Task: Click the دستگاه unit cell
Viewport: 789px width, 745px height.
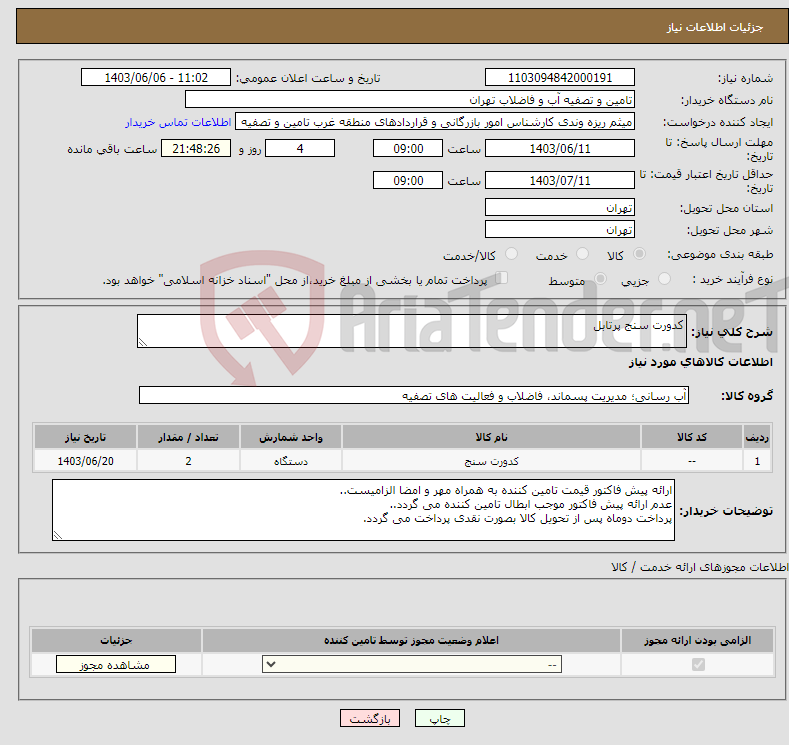Action: [291, 461]
